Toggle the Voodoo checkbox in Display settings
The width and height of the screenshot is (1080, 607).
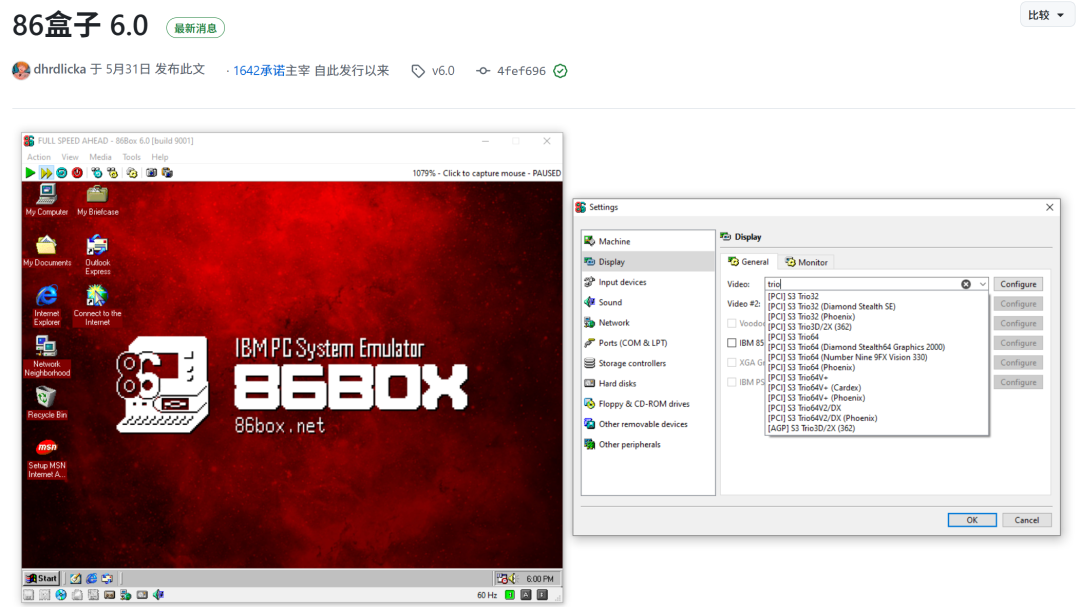click(731, 323)
